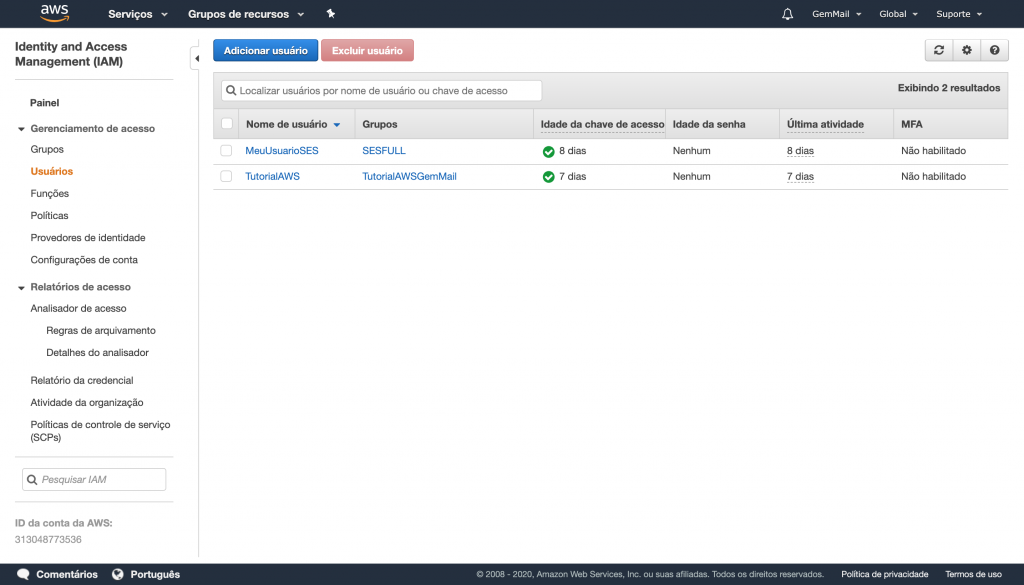Click the magnifier icon in user search

point(231,91)
